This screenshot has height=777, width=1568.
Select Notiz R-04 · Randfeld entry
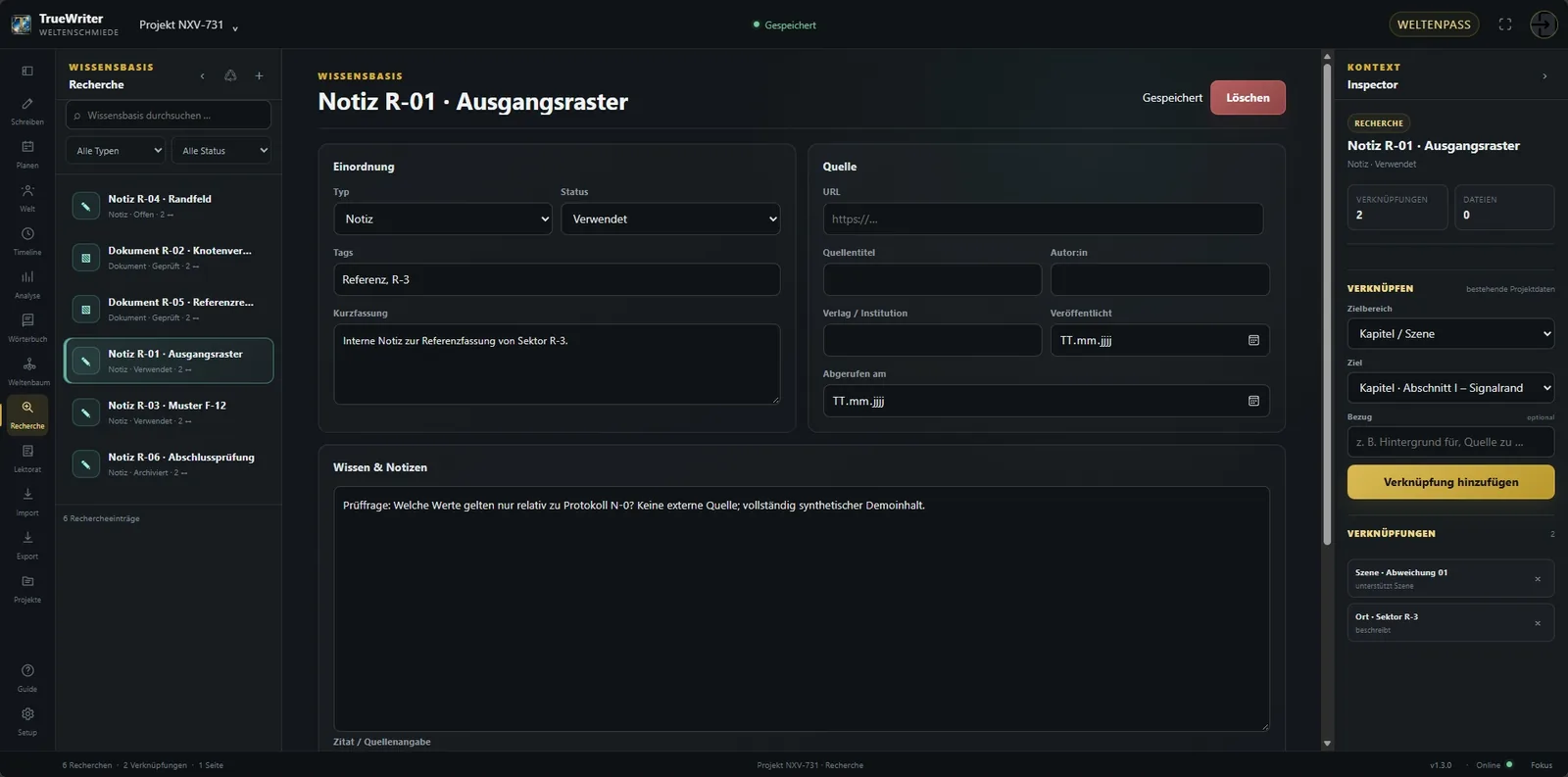tap(169, 206)
